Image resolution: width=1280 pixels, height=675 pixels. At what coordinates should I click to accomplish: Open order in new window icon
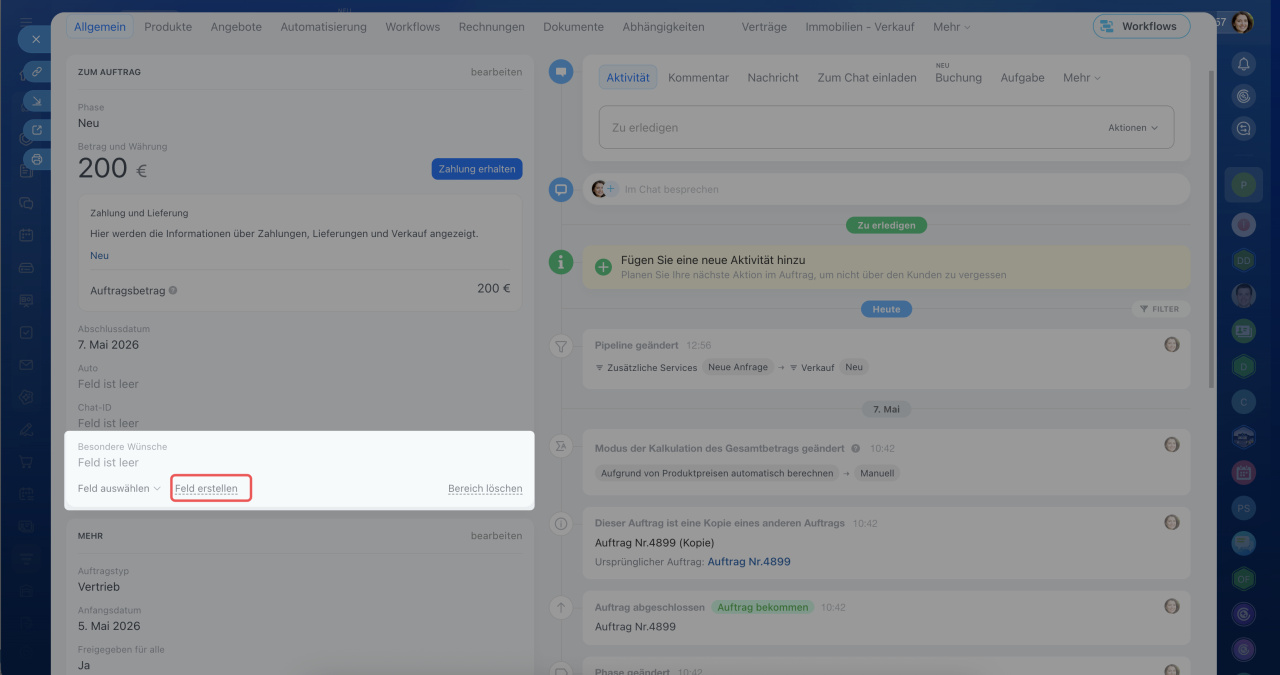[36, 130]
